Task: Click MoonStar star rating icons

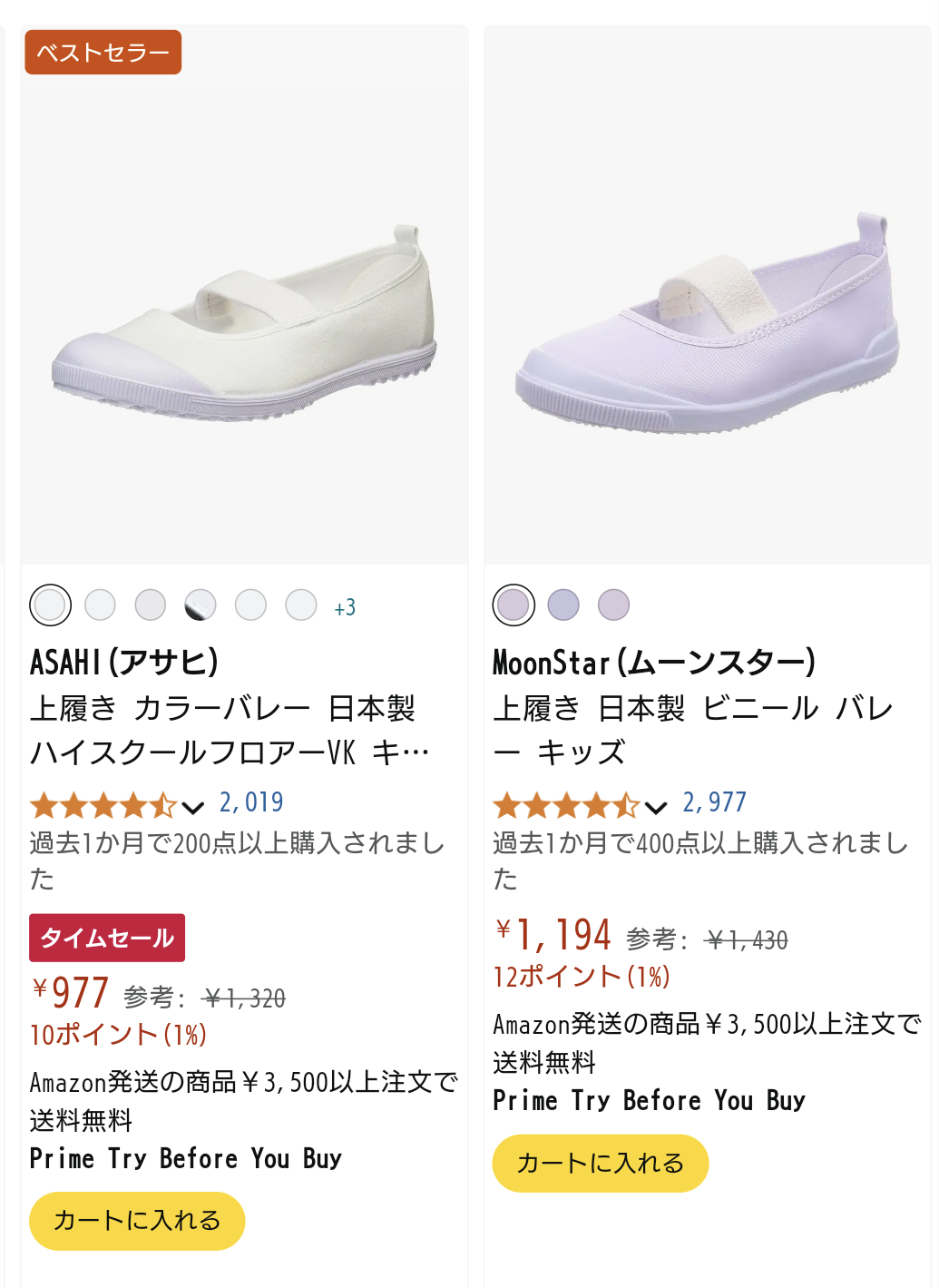Action: point(565,805)
